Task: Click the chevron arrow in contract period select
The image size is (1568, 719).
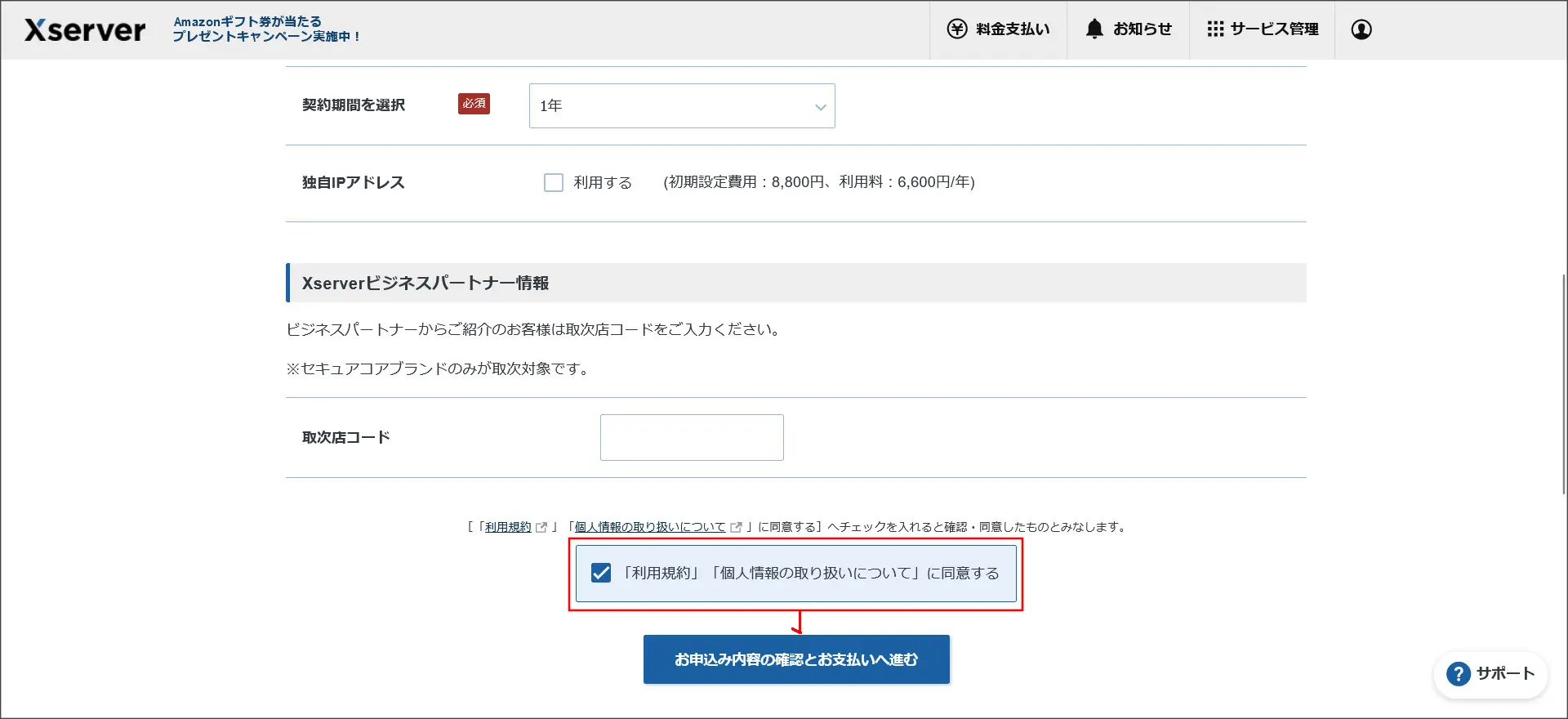Action: click(820, 107)
